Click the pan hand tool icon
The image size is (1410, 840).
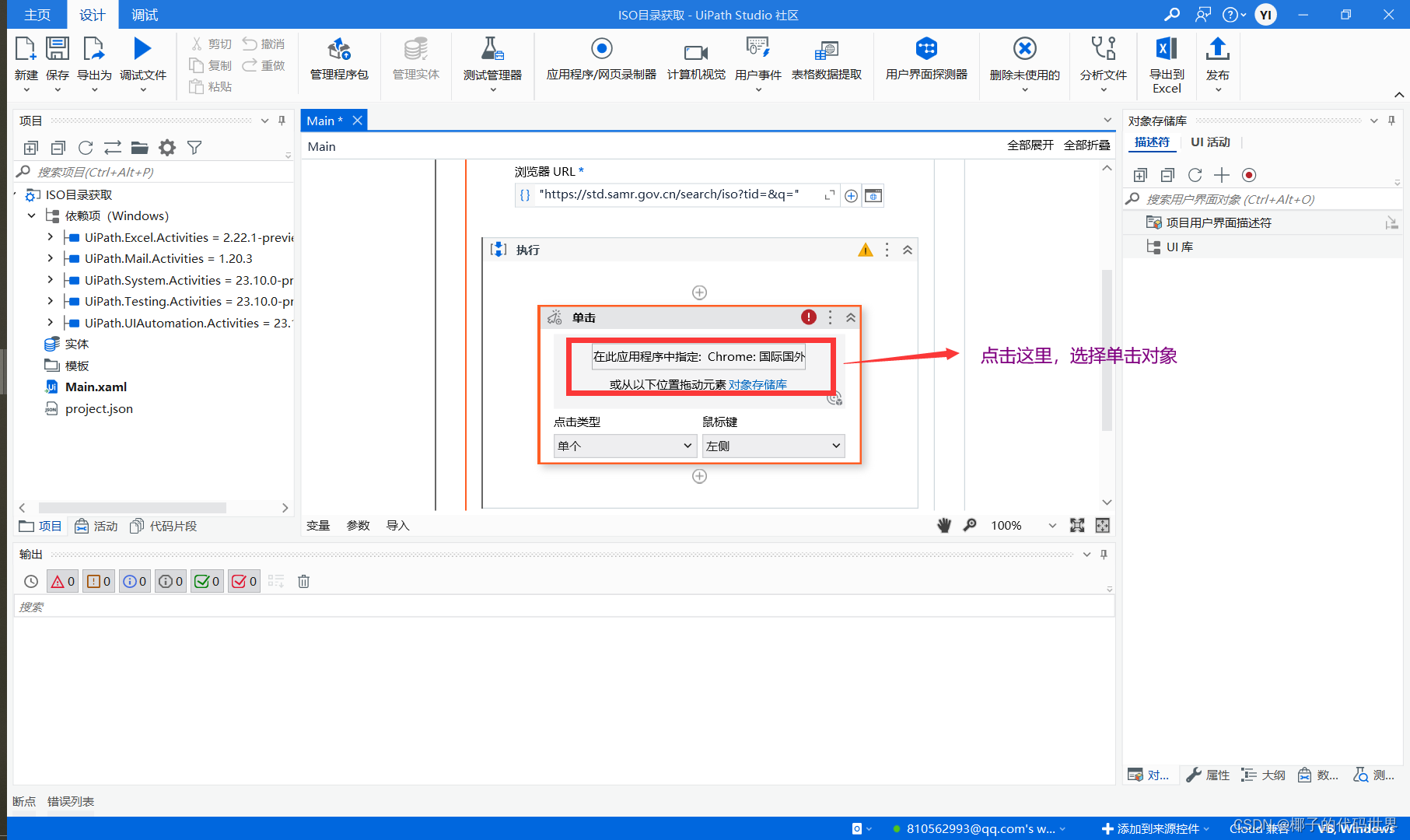(944, 526)
